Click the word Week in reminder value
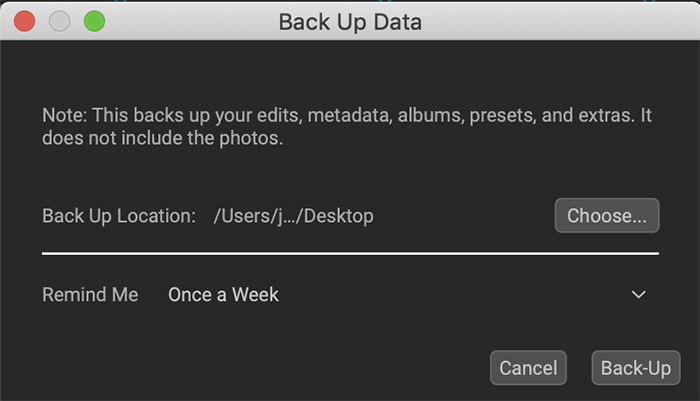Viewport: 700px width, 401px height. 255,295
